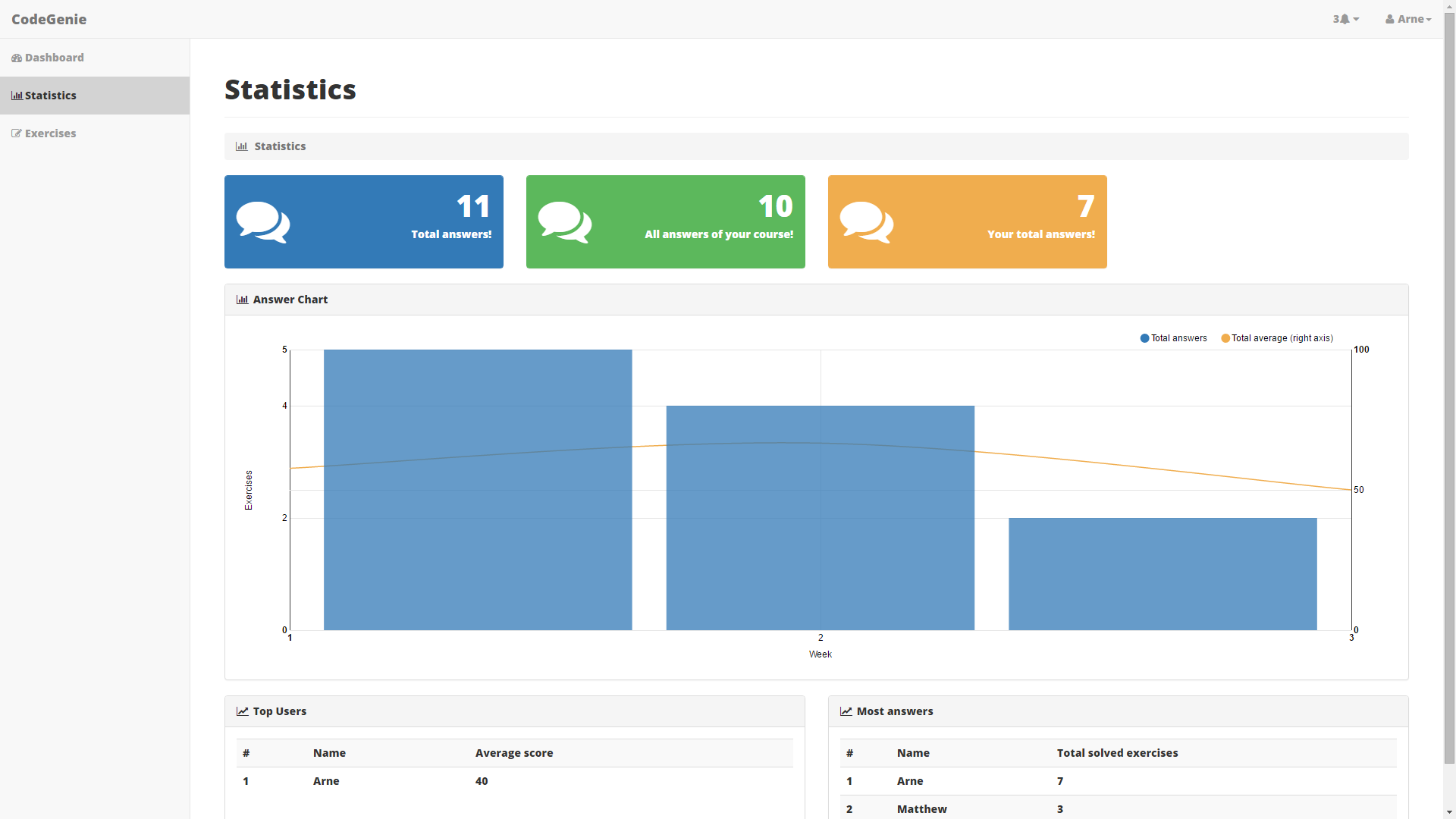Open the notifications bell dropdown

[1346, 19]
